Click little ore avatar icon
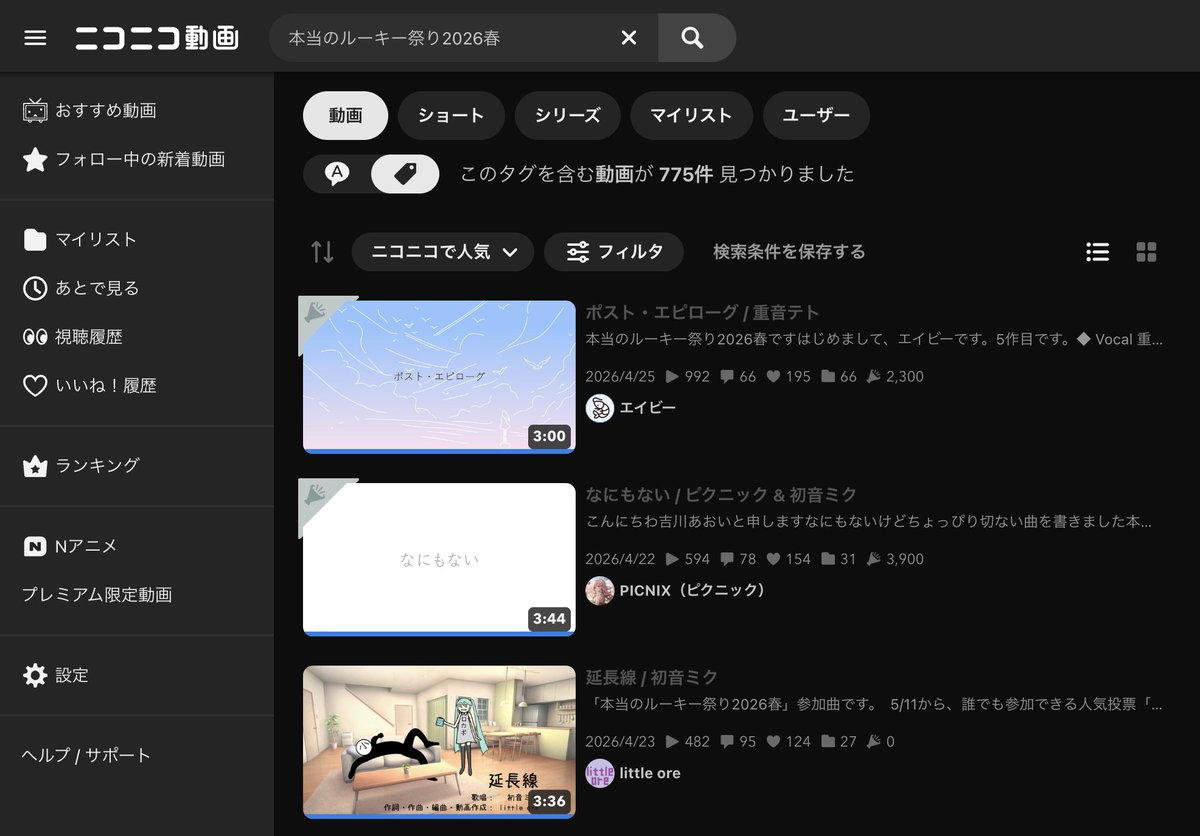 (600, 773)
